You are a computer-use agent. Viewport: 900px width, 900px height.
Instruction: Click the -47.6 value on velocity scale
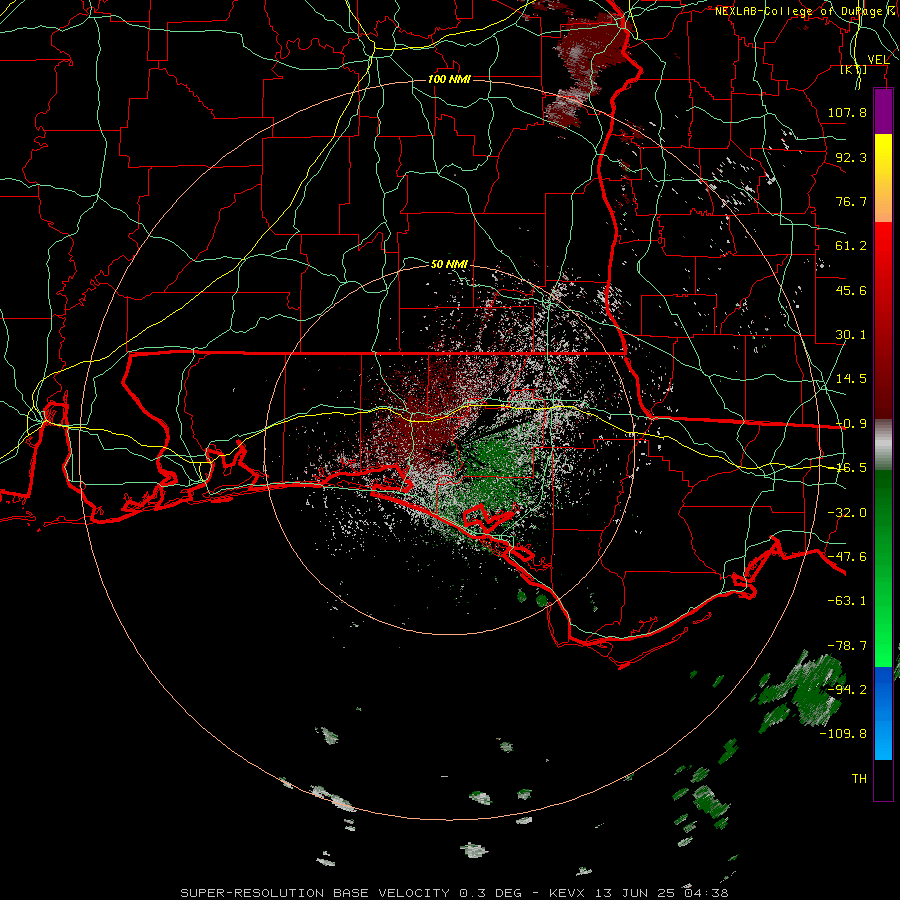point(847,557)
